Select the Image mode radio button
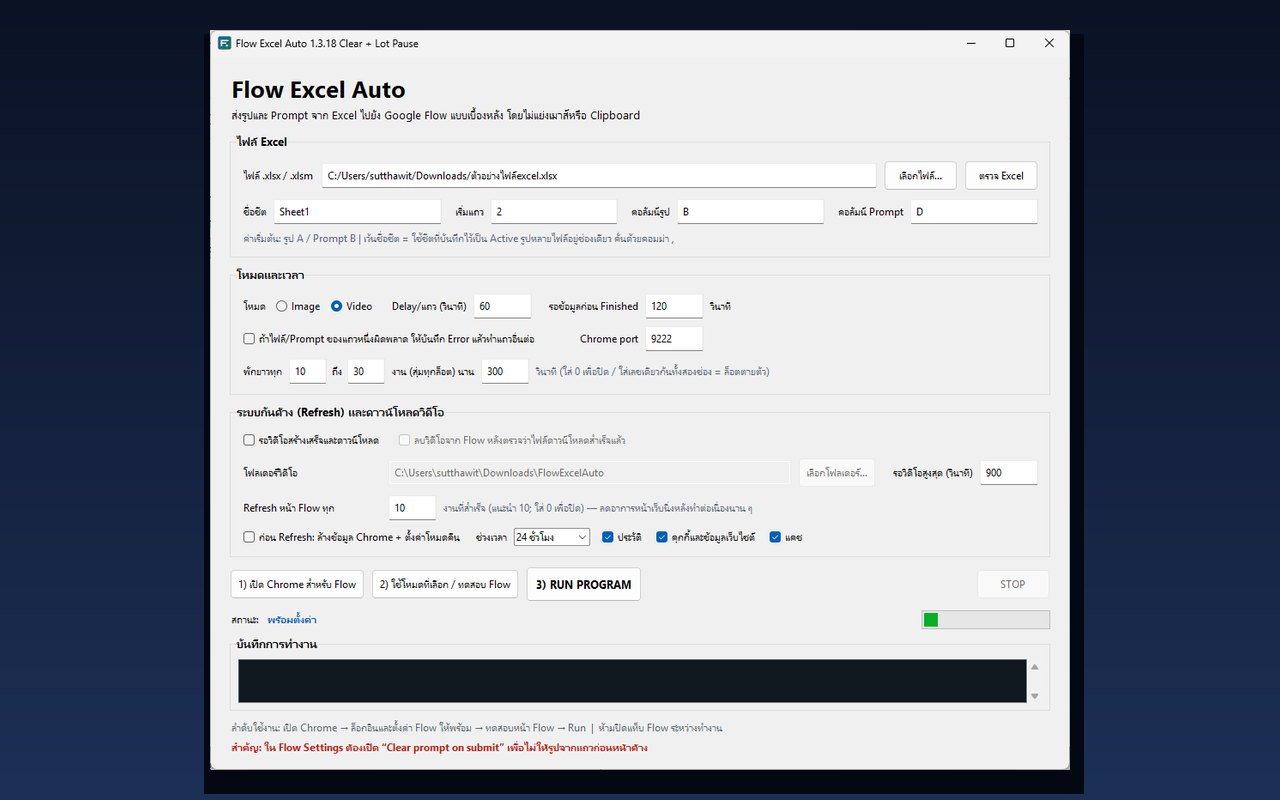Image resolution: width=1280 pixels, height=800 pixels. pos(282,306)
